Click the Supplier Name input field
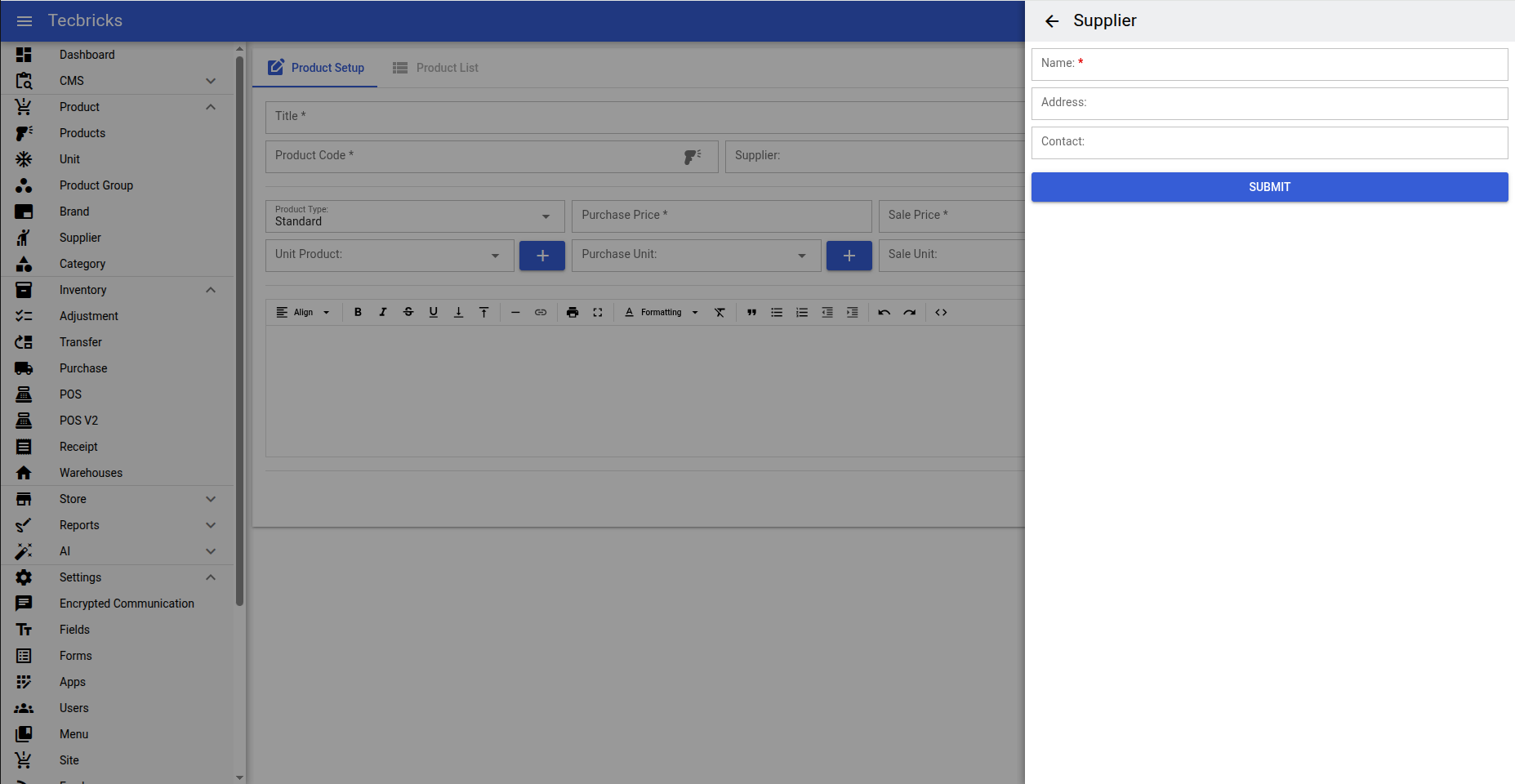This screenshot has width=1515, height=784. click(1269, 65)
